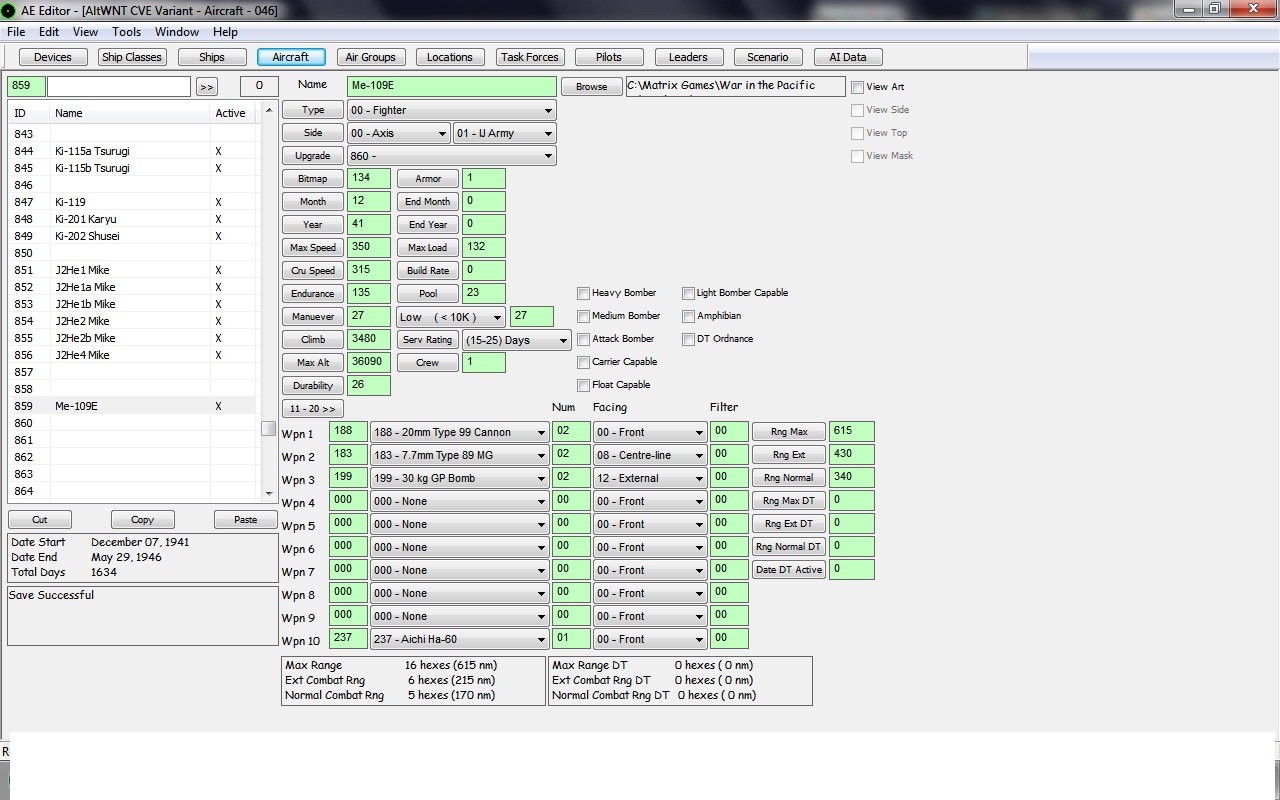This screenshot has height=800, width=1280.
Task: Open the View menu
Action: click(x=85, y=32)
